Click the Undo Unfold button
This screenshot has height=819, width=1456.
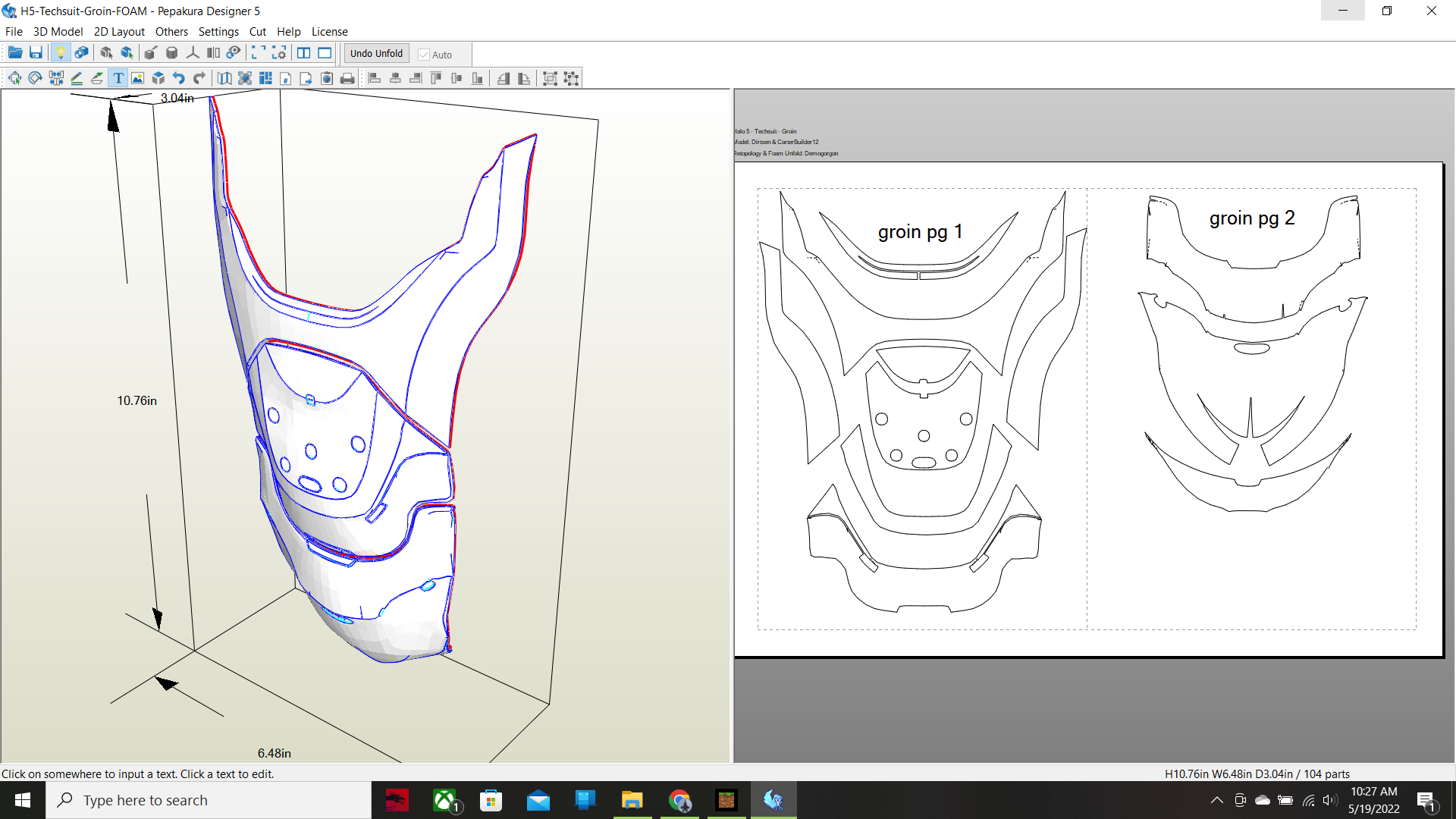(x=376, y=53)
